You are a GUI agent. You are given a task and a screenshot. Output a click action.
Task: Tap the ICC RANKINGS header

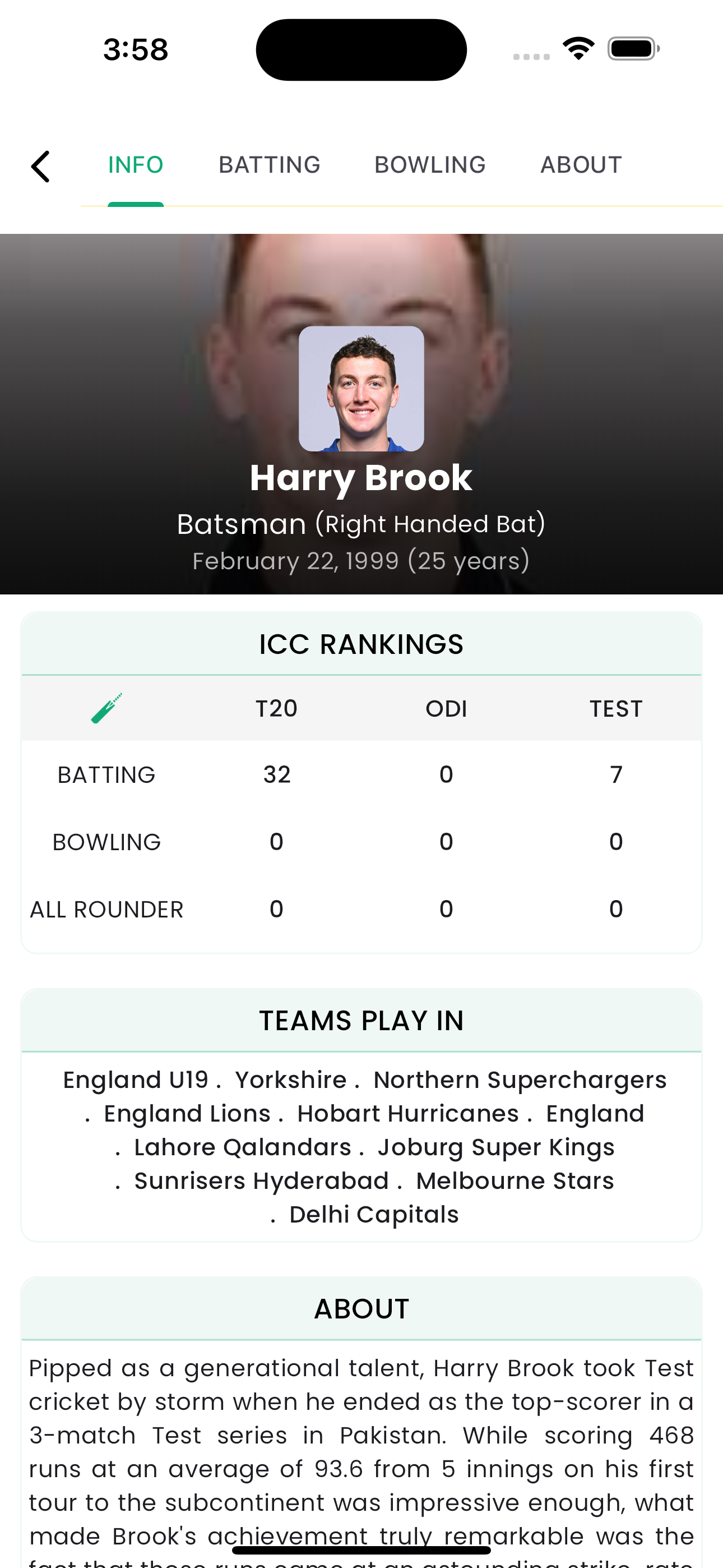tap(361, 644)
